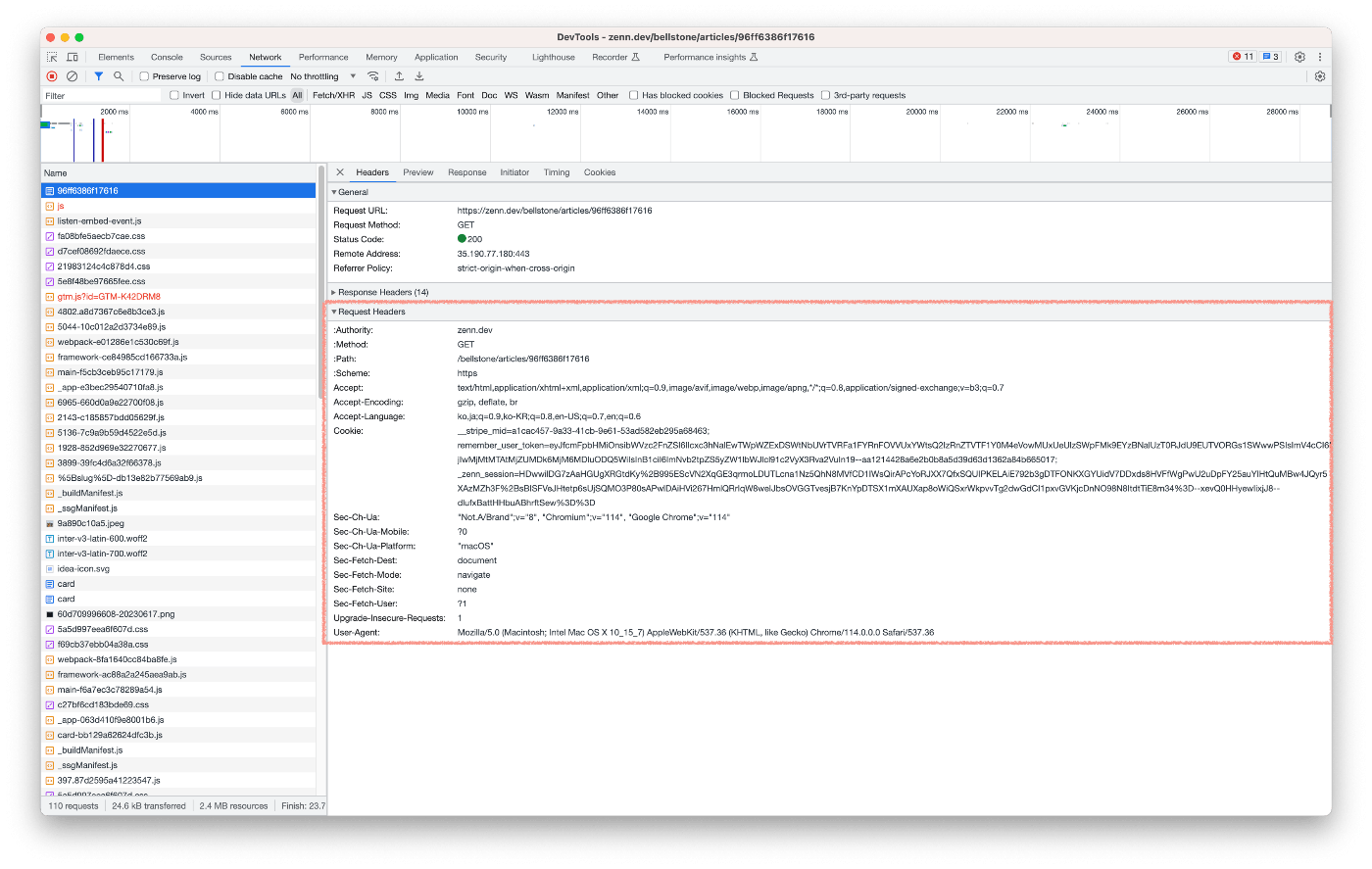Screen dimensions: 1372x869
Task: Check Blocked Requests checkbox
Action: point(735,95)
